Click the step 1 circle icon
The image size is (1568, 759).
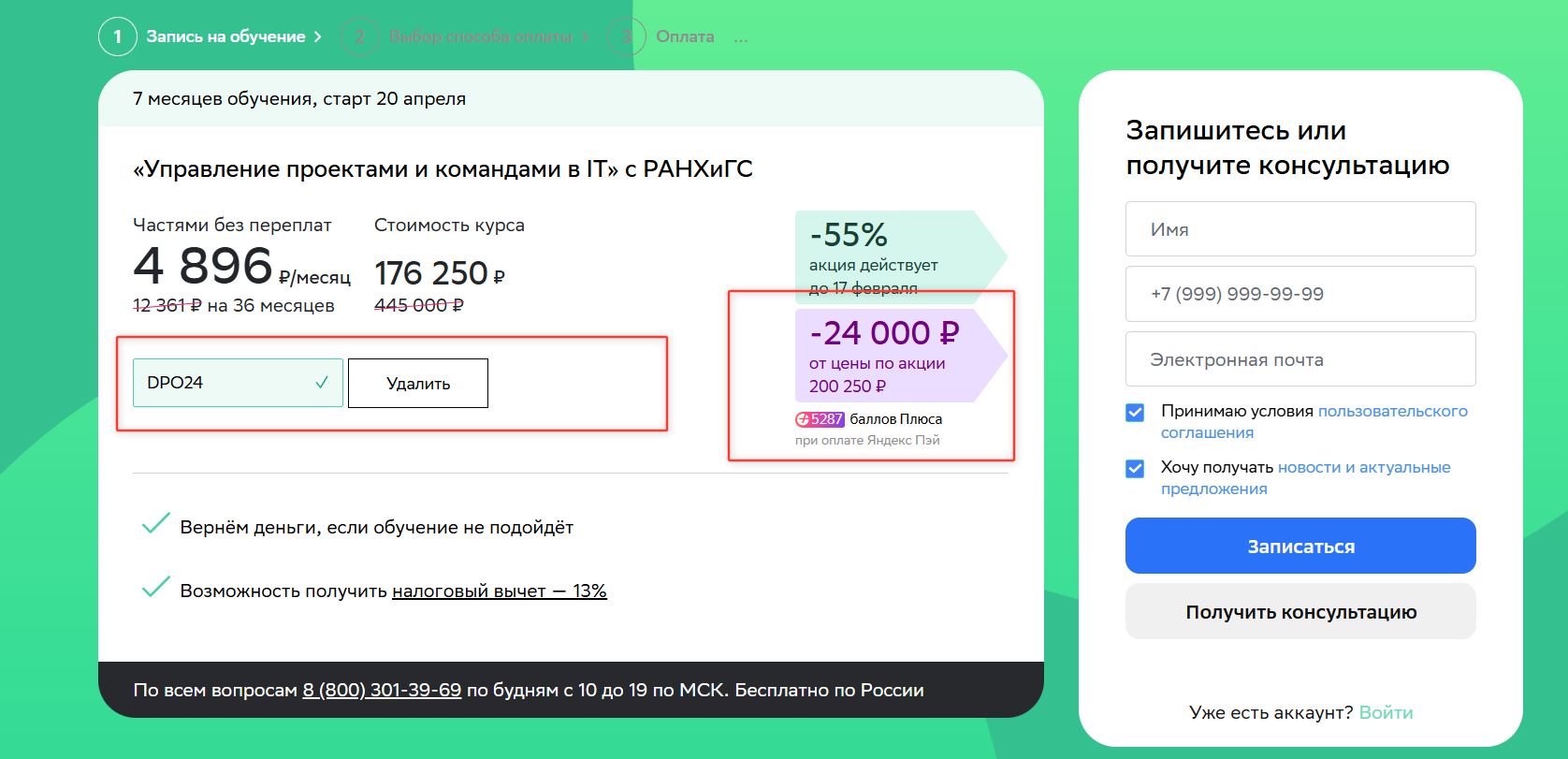tap(117, 36)
